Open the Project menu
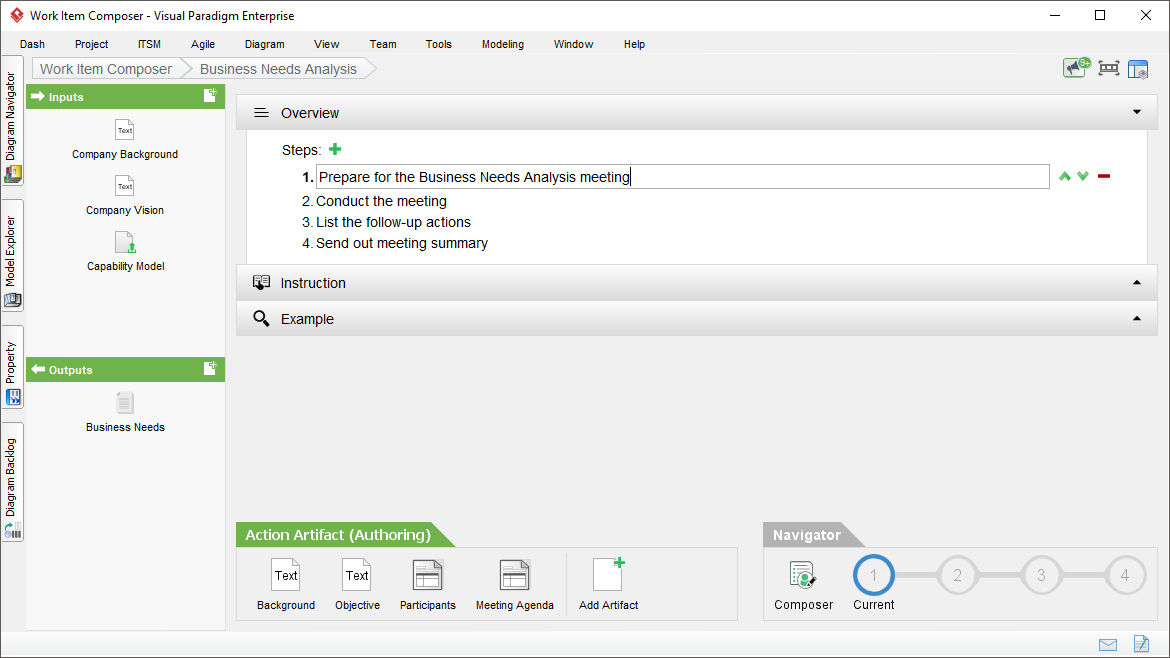 [x=91, y=44]
